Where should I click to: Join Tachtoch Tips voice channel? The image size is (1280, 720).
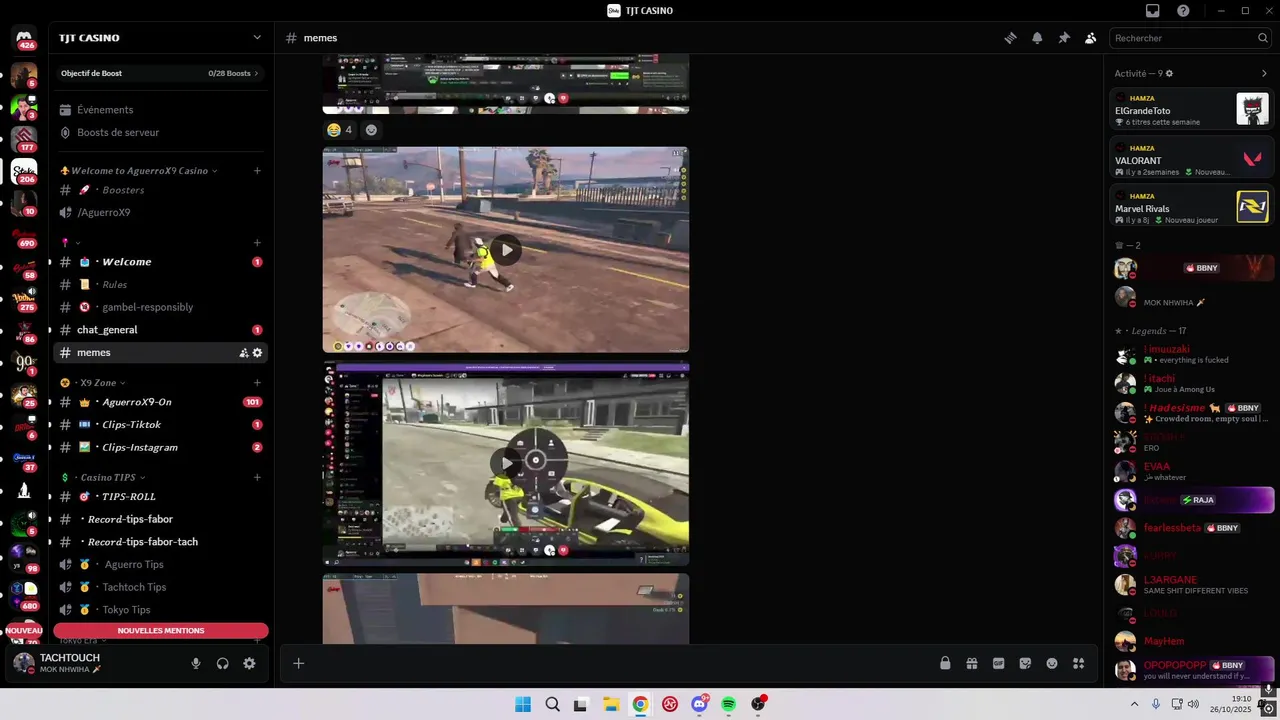coord(160,587)
